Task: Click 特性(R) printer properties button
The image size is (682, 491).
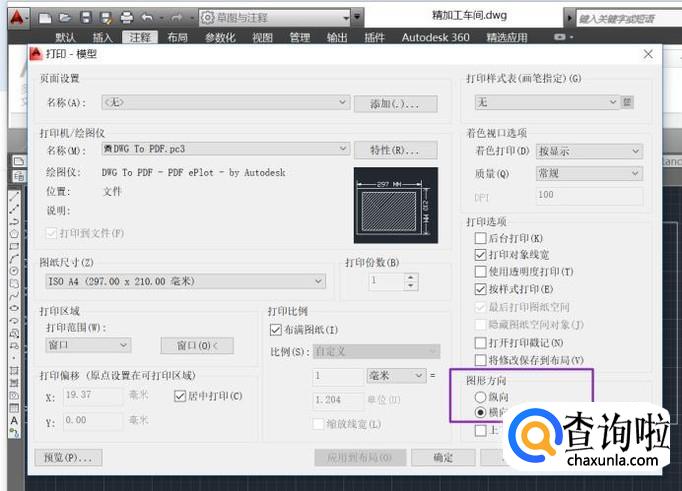Action: pos(395,150)
